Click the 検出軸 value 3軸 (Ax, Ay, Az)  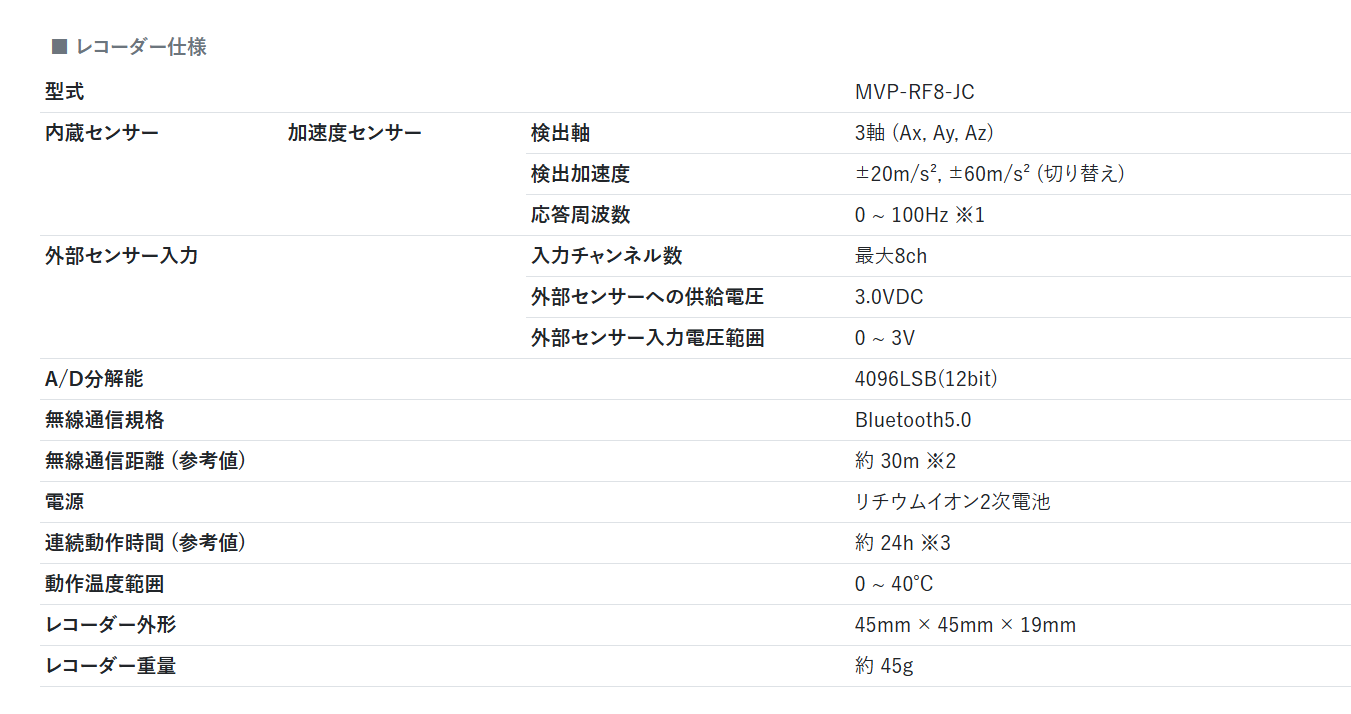(x=923, y=134)
